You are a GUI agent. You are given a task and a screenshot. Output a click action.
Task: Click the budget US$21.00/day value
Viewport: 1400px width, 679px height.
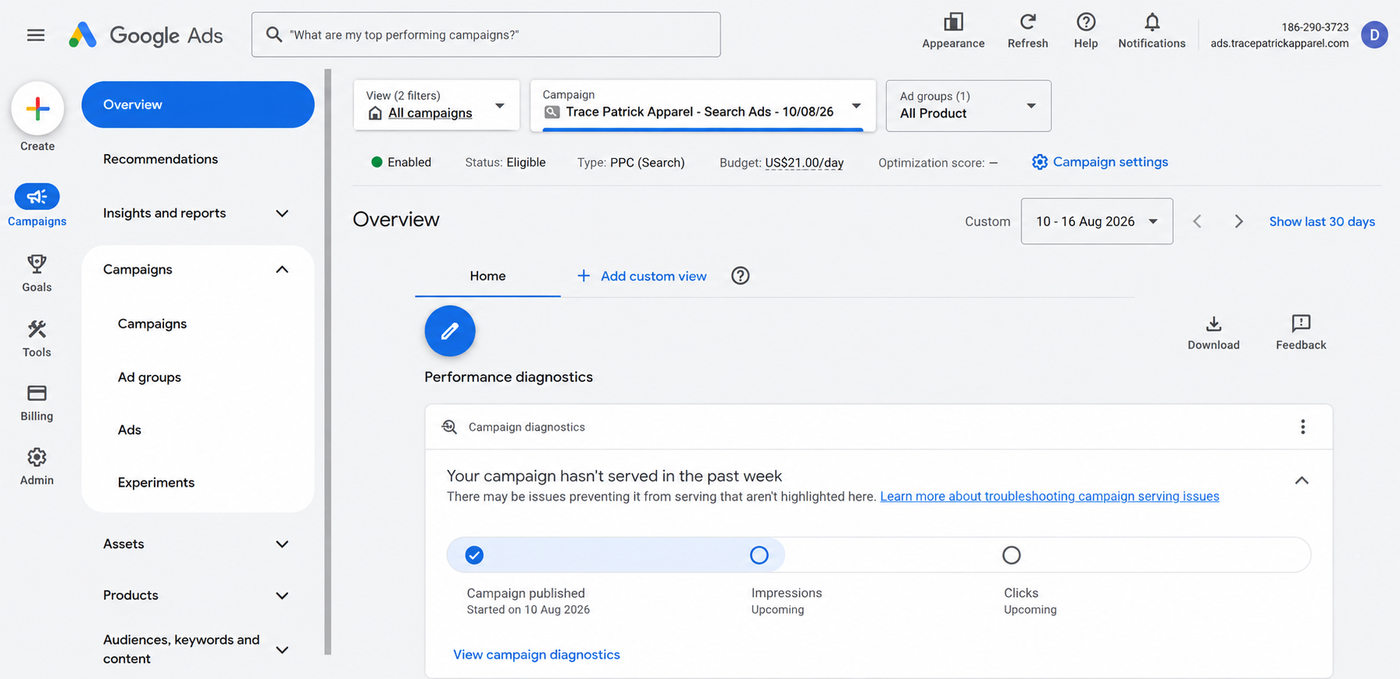click(x=805, y=162)
